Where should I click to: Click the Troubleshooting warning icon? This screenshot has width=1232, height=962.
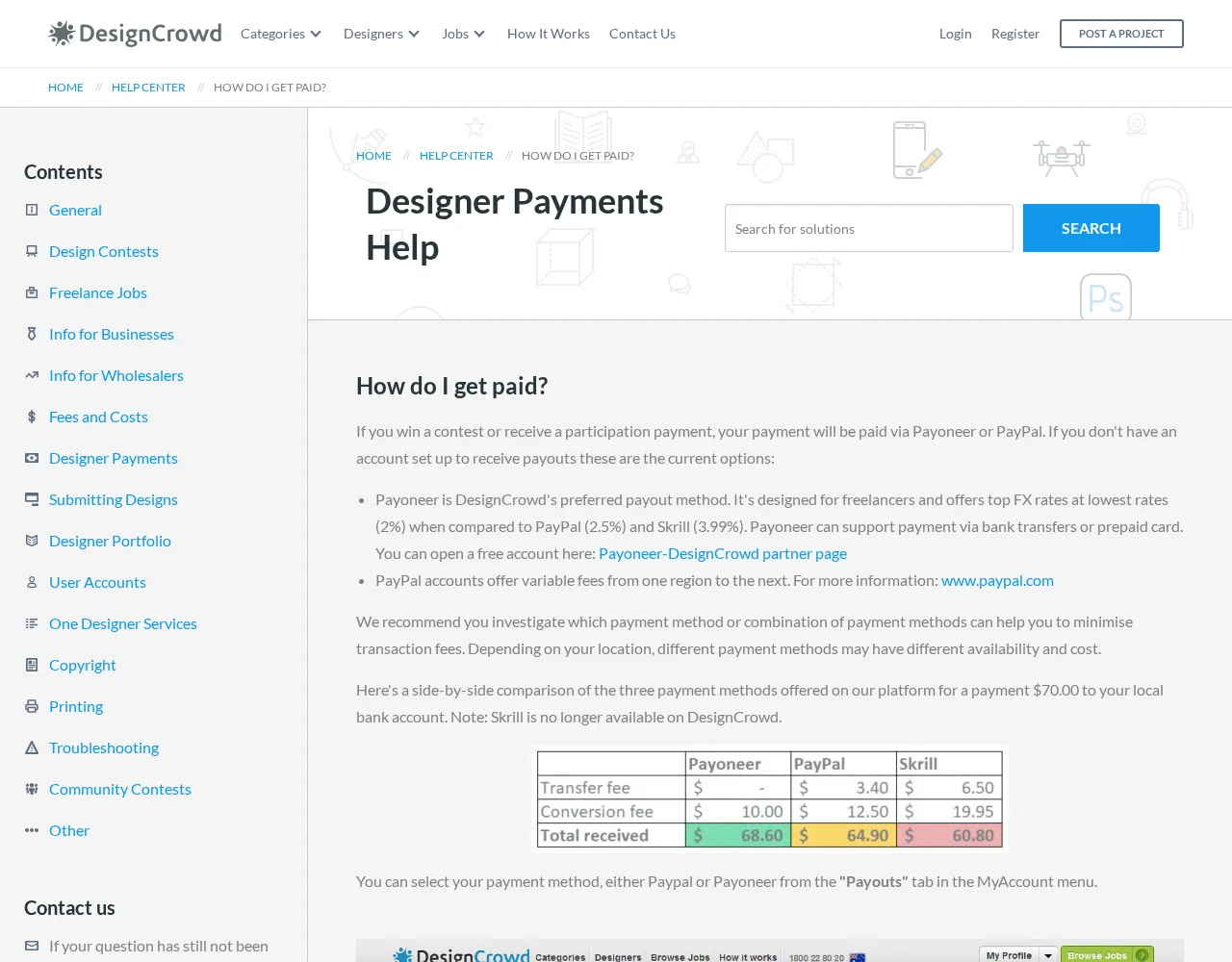[x=32, y=747]
